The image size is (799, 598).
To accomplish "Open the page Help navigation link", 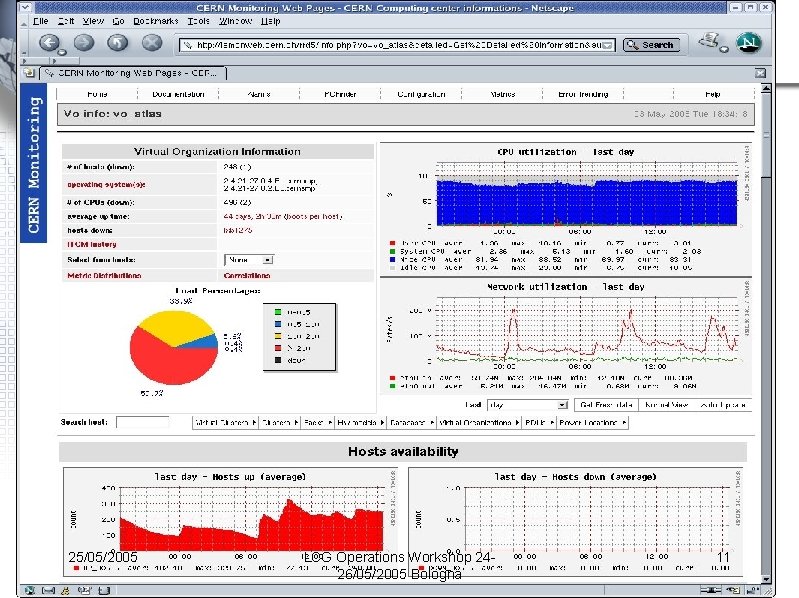I will click(713, 94).
